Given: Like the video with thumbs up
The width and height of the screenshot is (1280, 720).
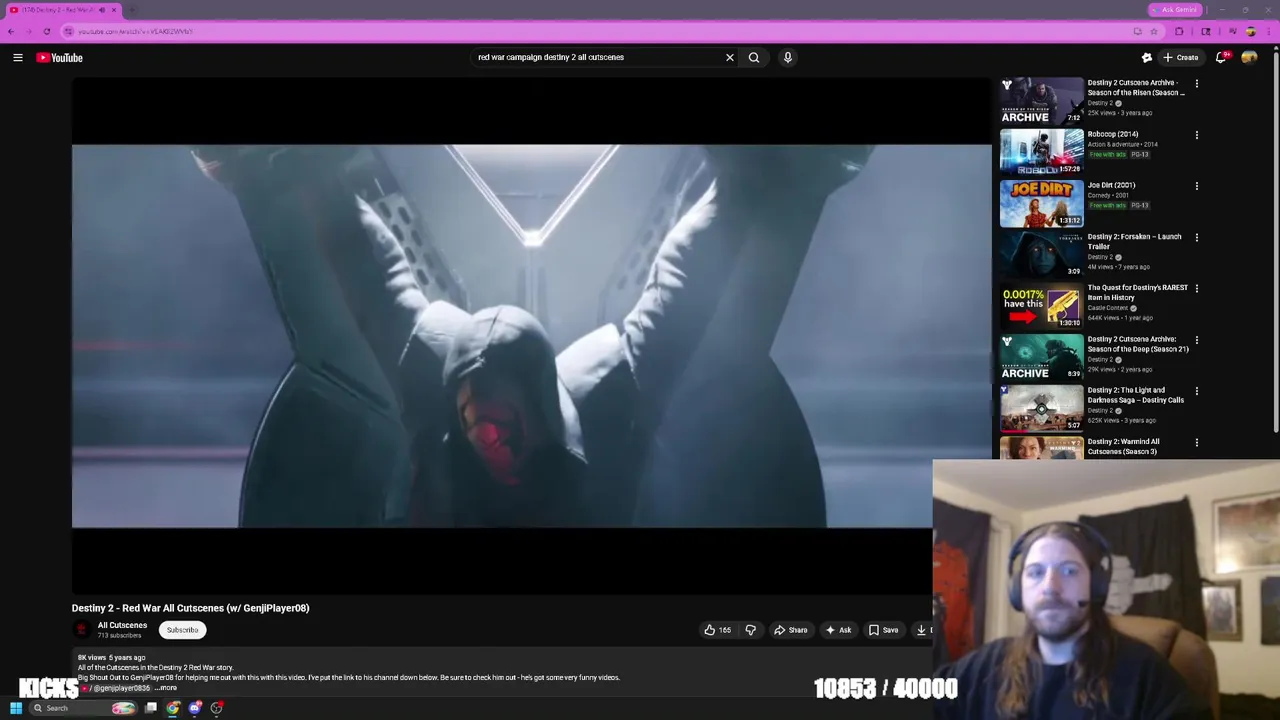Looking at the screenshot, I should 717,630.
